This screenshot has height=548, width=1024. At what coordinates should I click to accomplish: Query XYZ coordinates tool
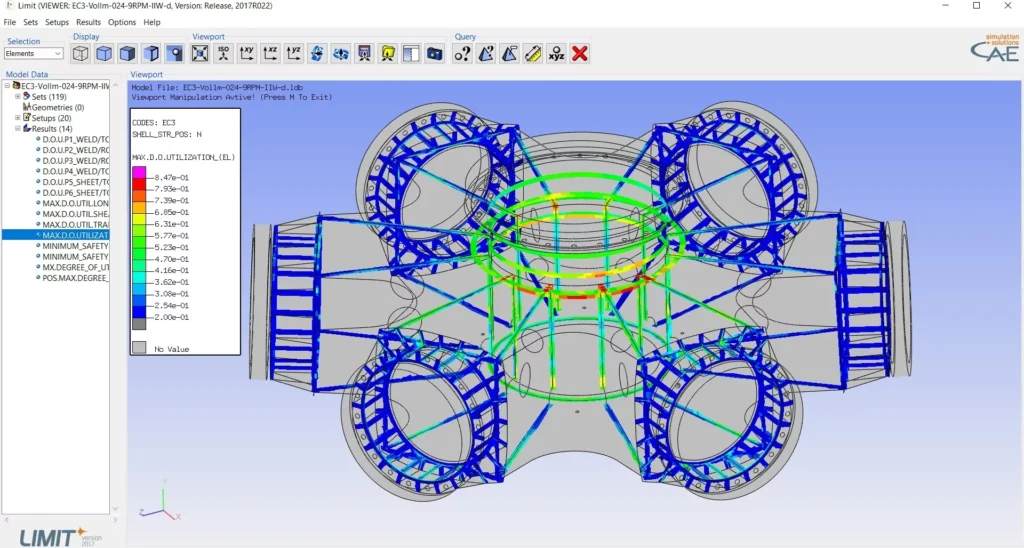click(556, 54)
